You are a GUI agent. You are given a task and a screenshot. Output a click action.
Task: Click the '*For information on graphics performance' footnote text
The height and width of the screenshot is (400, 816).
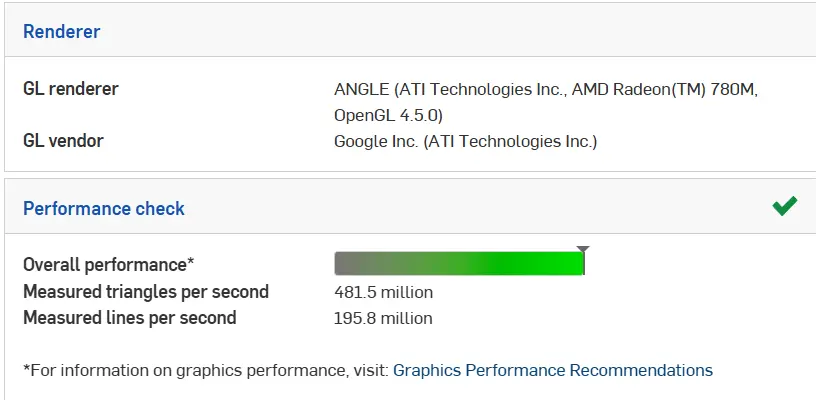(x=205, y=370)
